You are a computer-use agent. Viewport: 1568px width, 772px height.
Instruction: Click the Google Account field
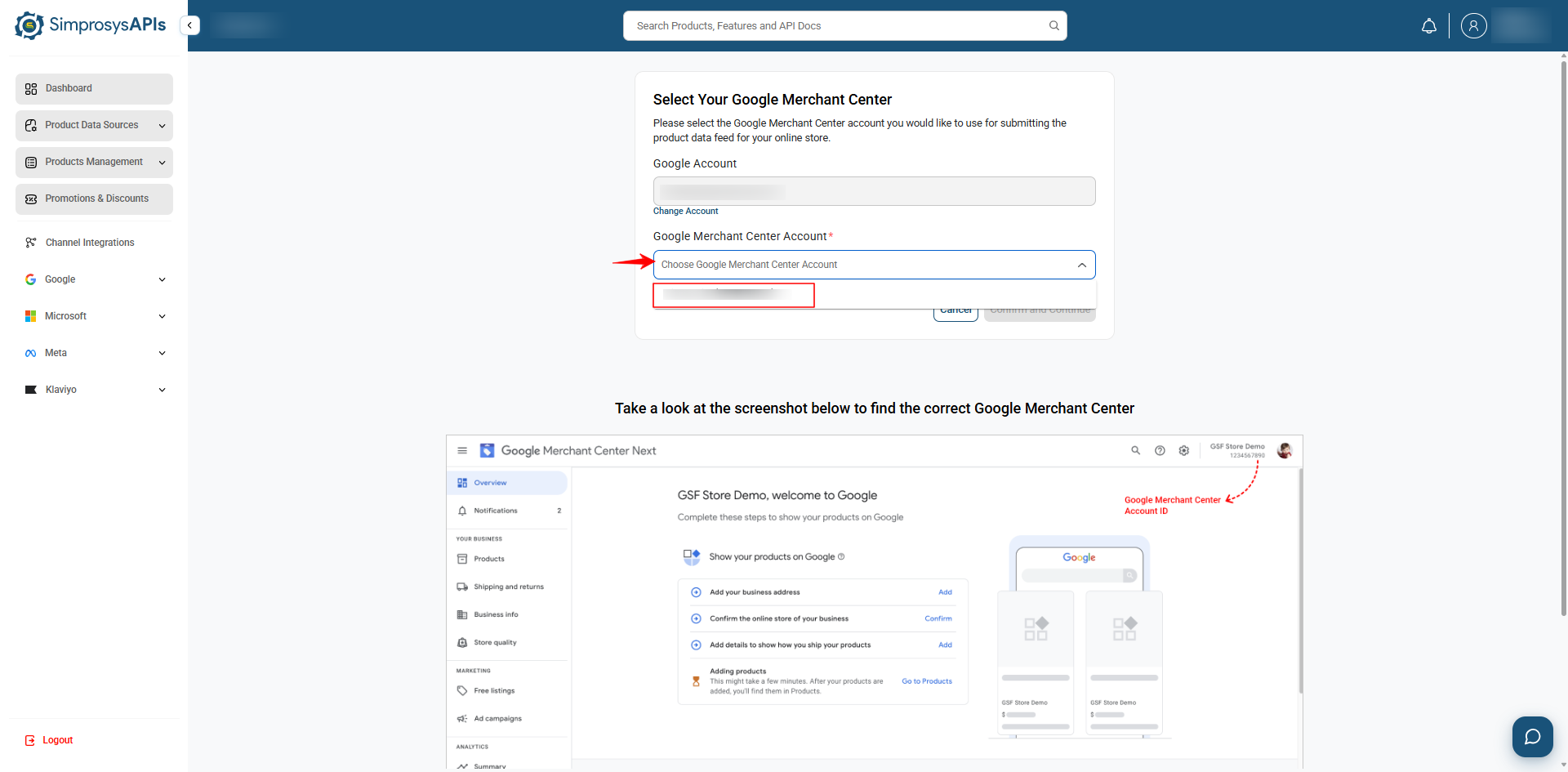874,191
